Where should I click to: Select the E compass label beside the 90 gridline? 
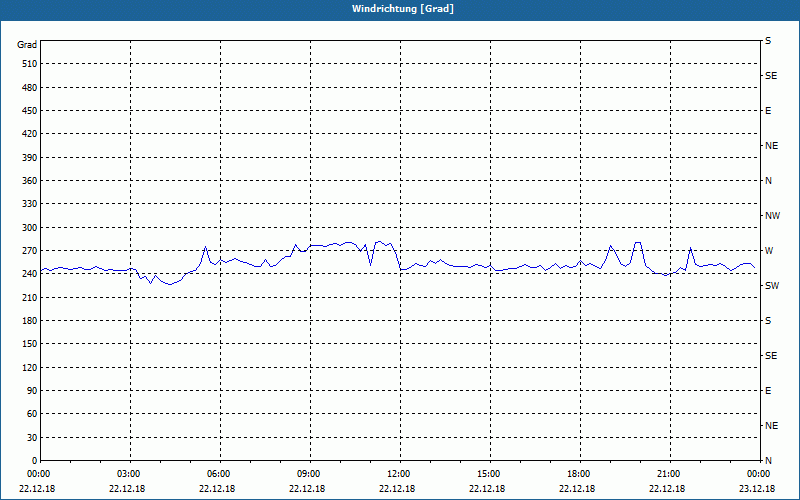768,391
